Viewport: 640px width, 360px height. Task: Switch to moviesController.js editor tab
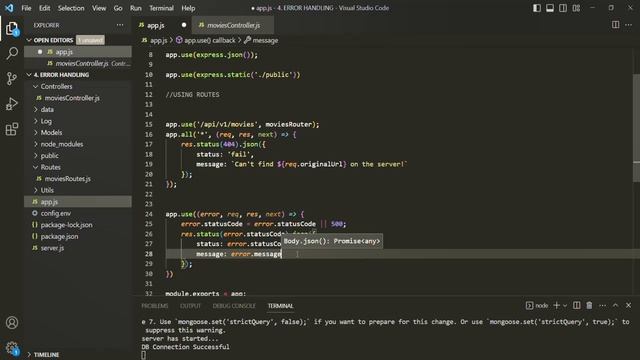point(233,25)
